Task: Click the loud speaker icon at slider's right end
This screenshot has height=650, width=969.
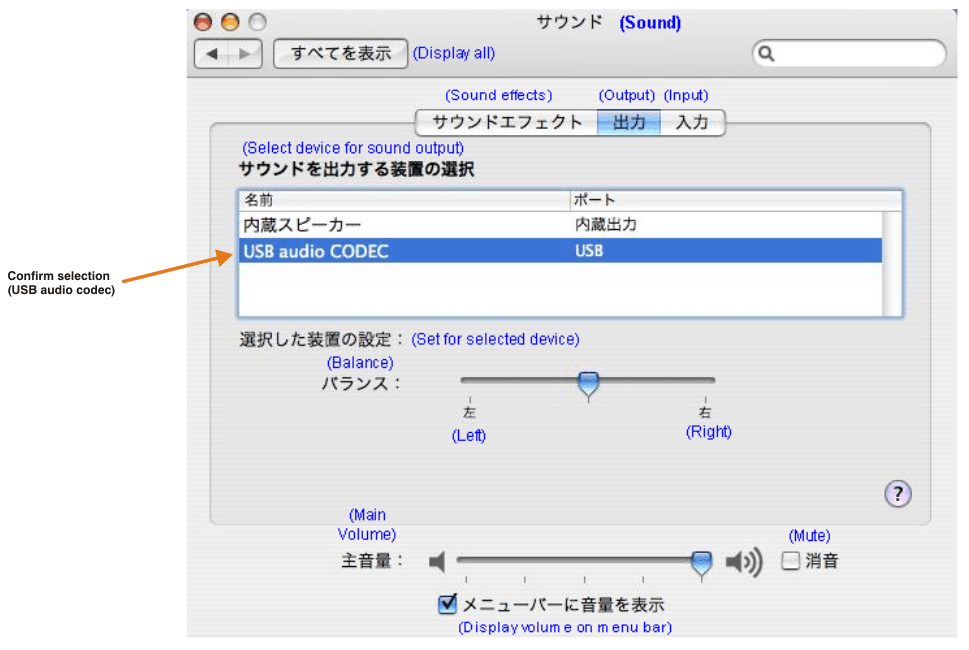Action: (x=741, y=562)
